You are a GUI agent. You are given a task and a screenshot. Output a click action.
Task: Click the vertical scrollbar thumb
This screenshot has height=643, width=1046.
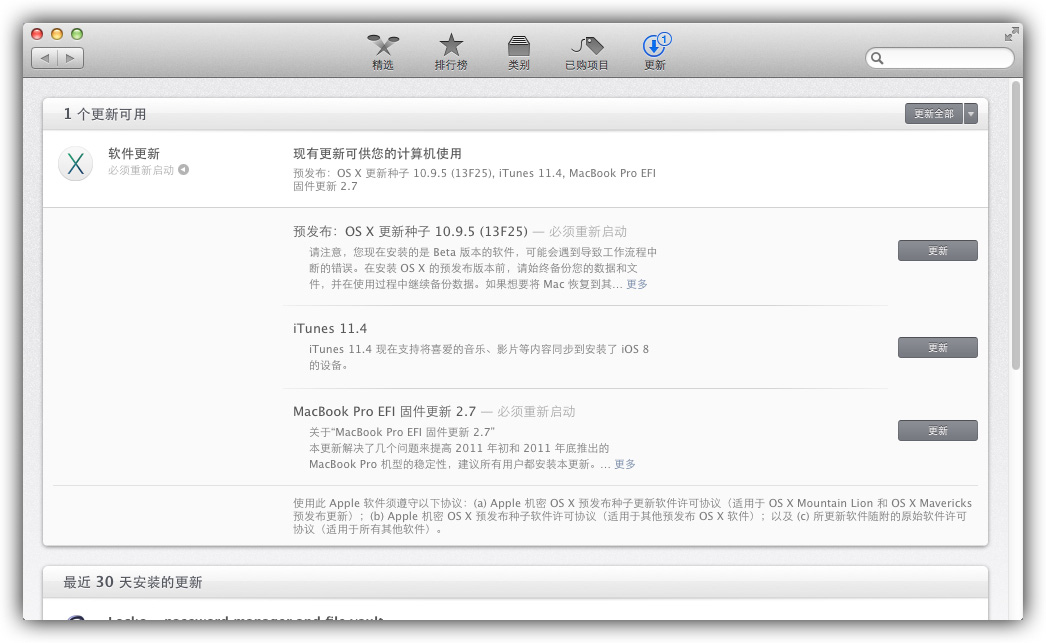1017,225
